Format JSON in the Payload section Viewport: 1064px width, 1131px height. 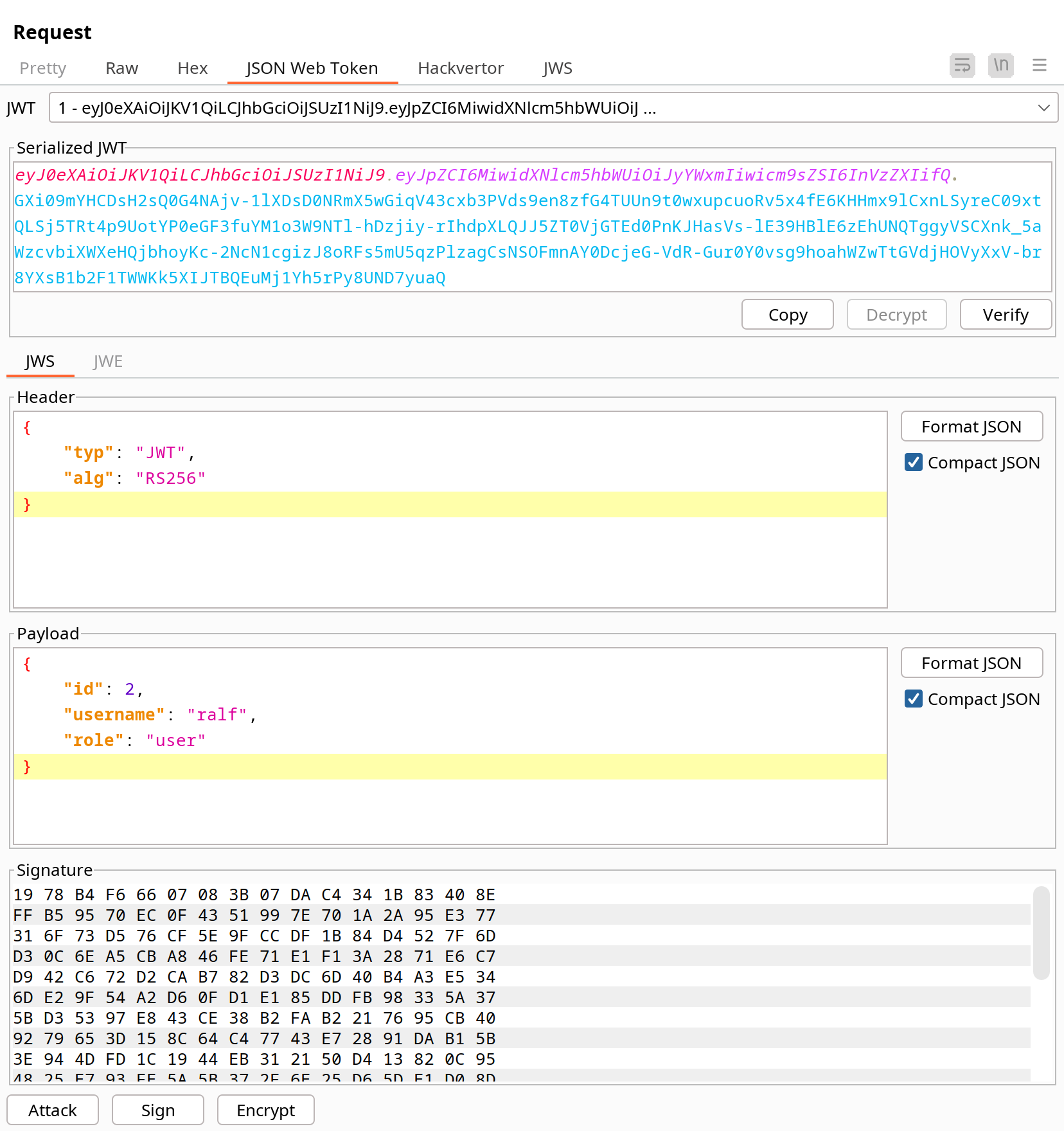971,663
